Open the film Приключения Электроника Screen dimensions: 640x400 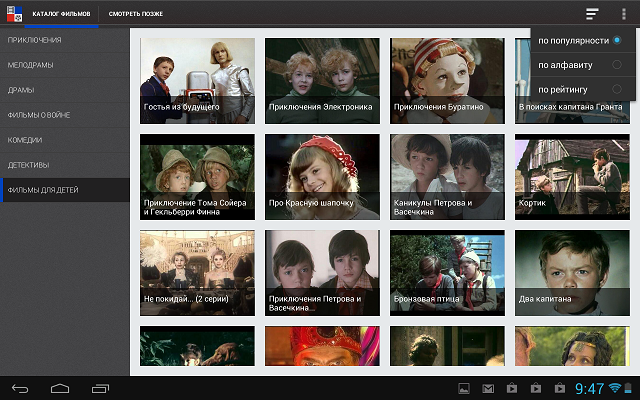pyautogui.click(x=322, y=81)
